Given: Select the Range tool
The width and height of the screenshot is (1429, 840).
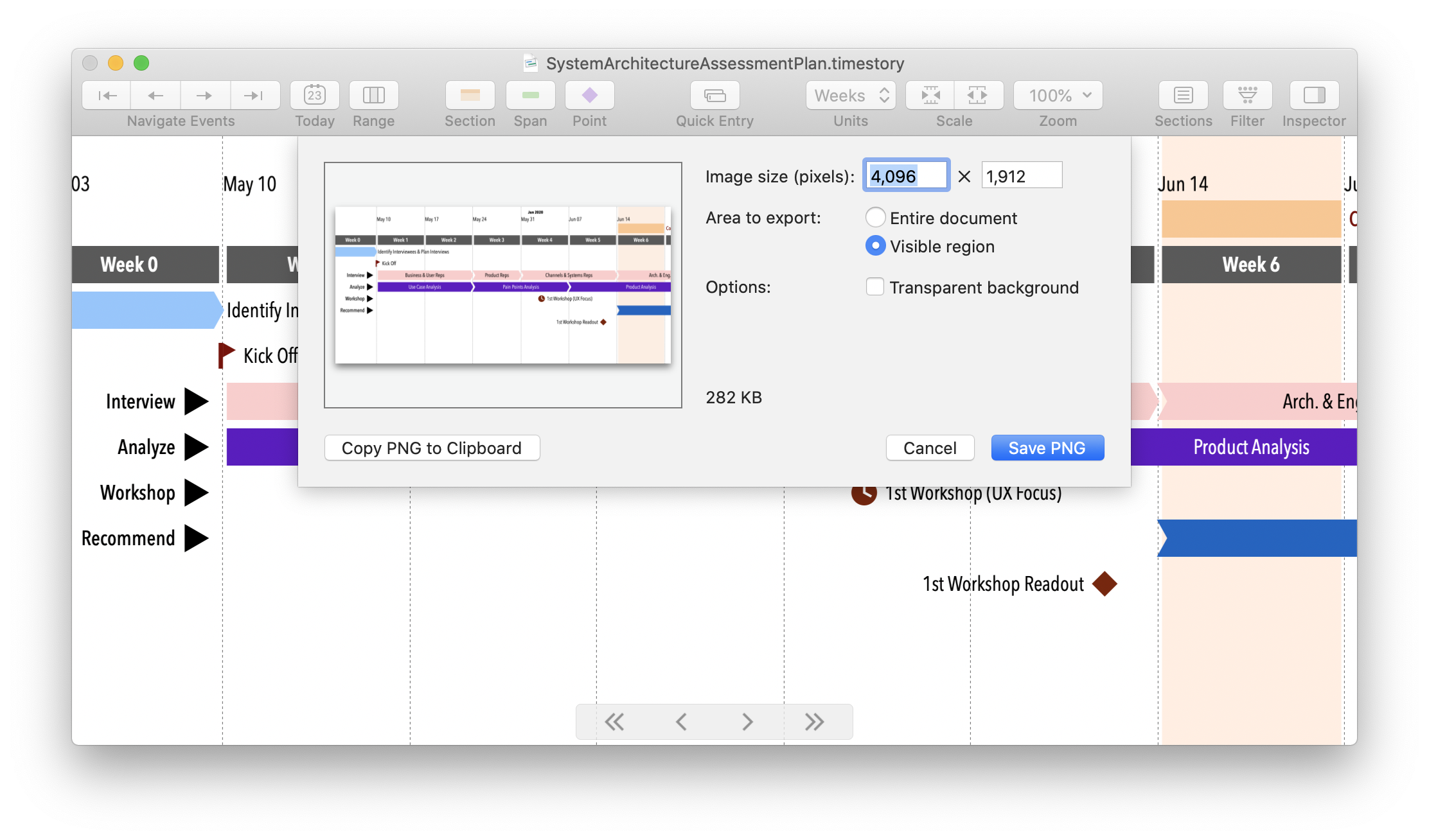Looking at the screenshot, I should point(373,95).
